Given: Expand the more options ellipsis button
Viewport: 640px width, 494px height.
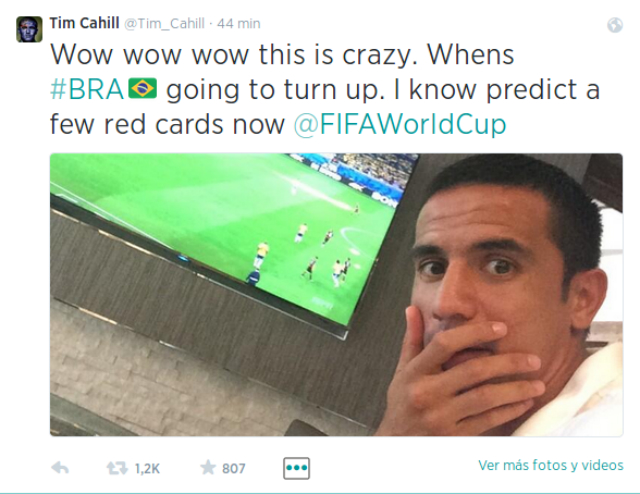Looking at the screenshot, I should point(296,468).
